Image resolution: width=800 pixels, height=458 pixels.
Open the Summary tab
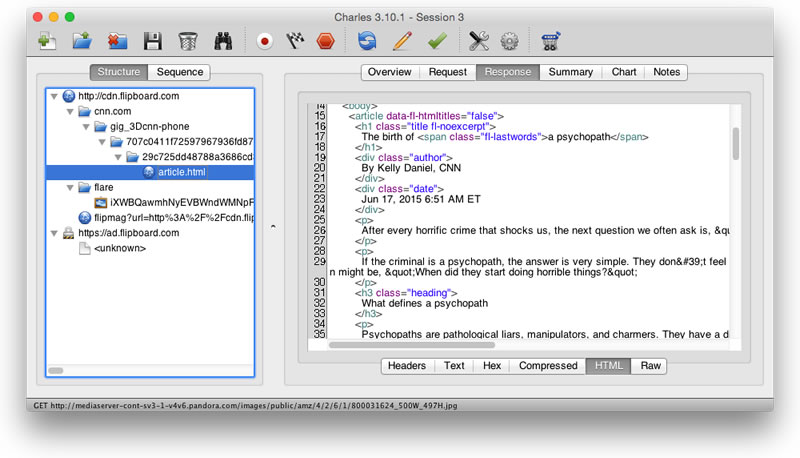[570, 72]
